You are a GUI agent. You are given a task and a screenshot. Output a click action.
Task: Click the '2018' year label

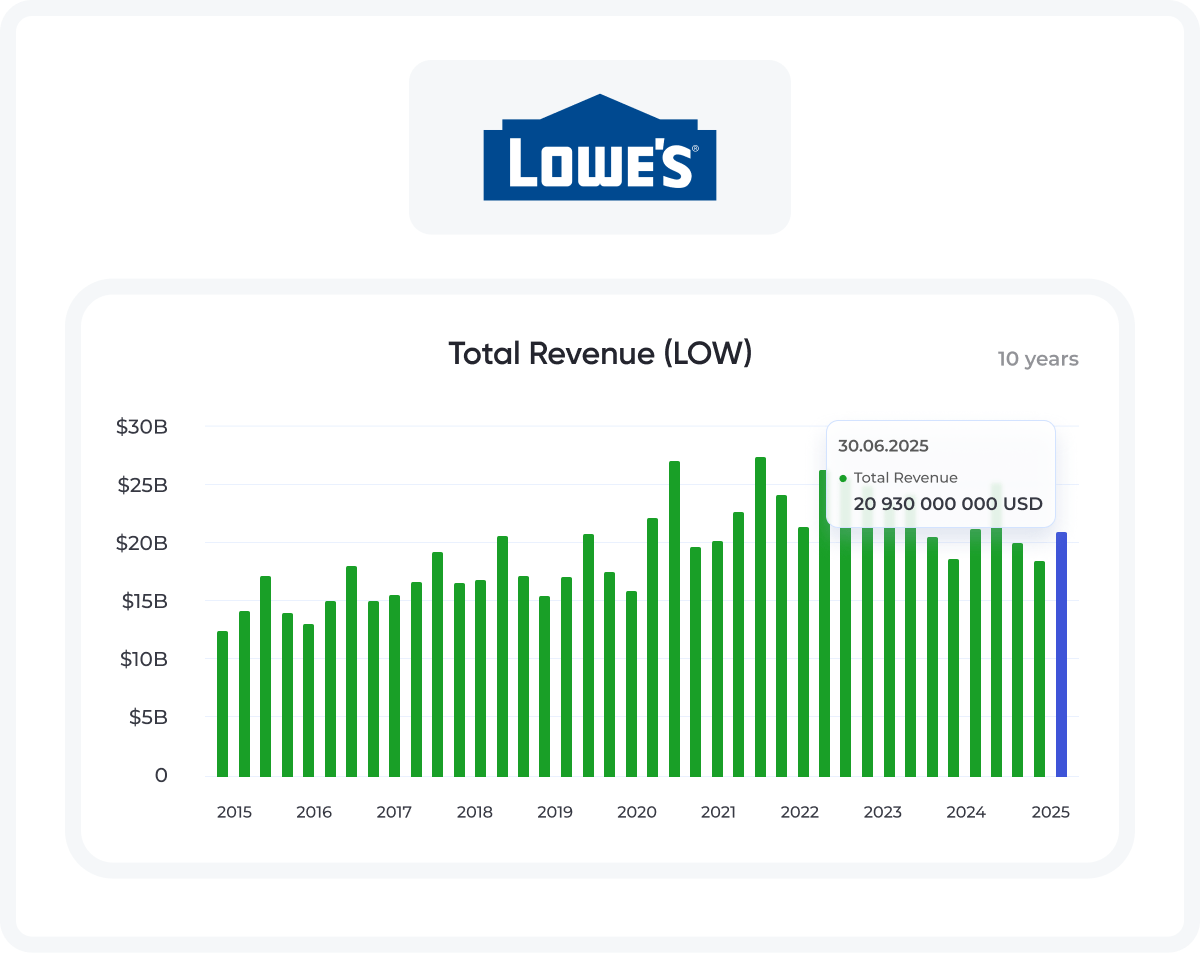(474, 812)
